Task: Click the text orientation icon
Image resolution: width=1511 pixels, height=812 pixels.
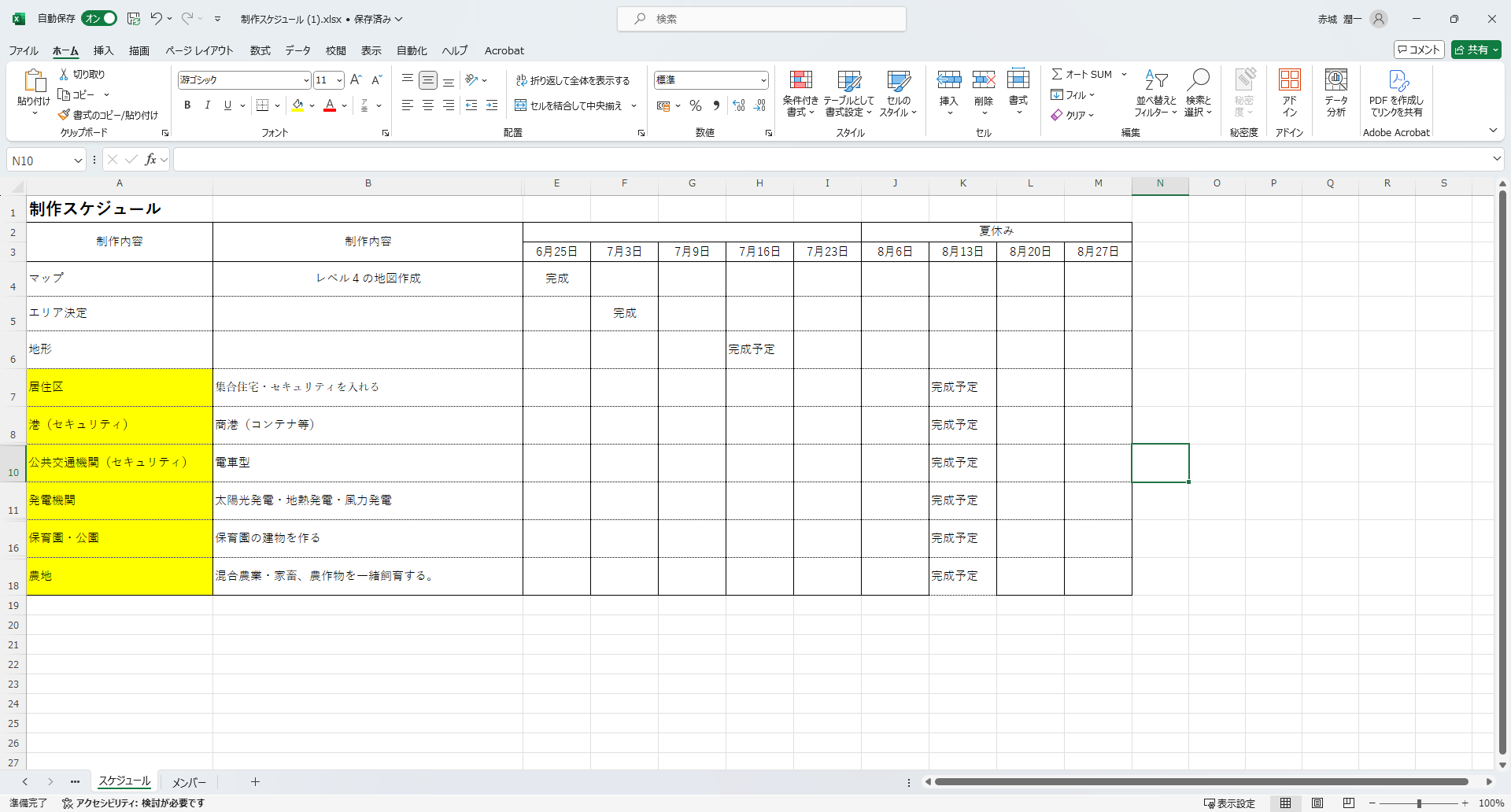Action: click(x=472, y=79)
